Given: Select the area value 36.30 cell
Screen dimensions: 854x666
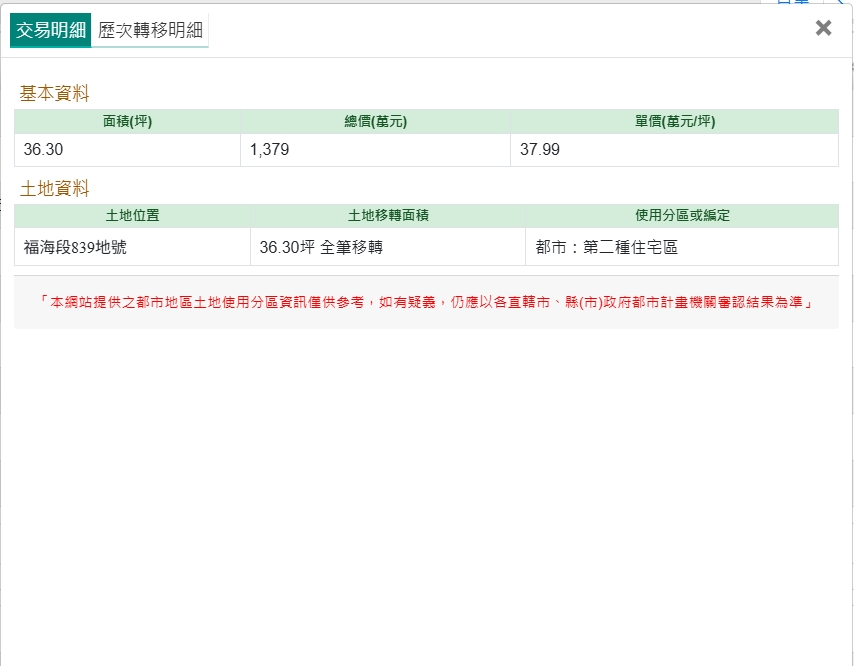Looking at the screenshot, I should tap(45, 150).
